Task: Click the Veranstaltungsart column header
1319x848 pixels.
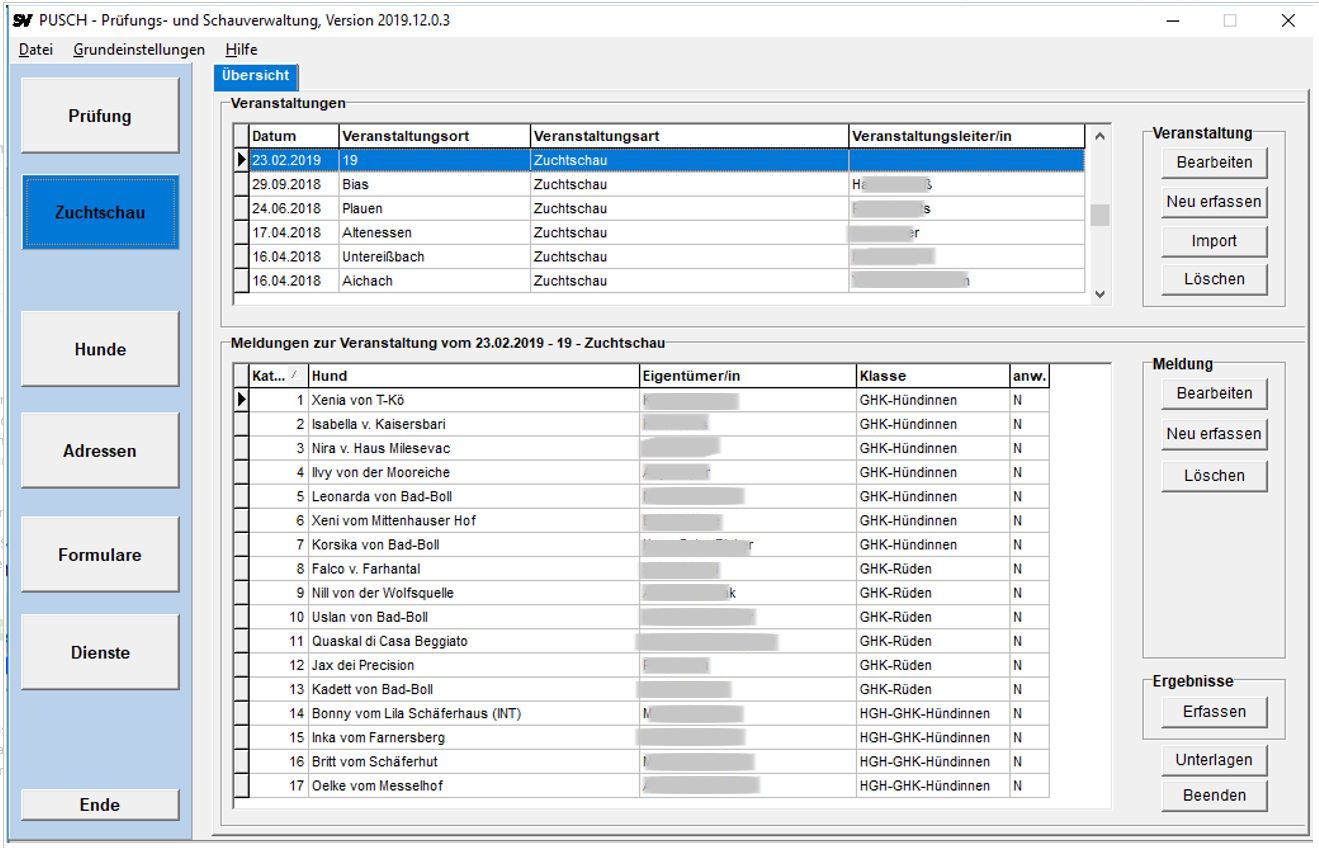Action: 689,136
